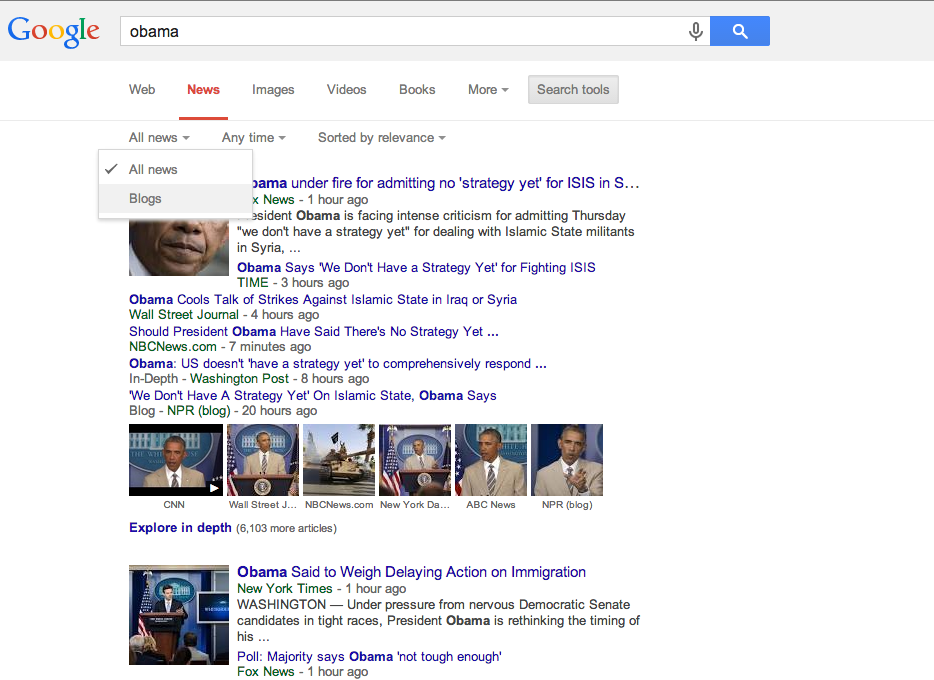Screen dimensions: 934x680
Task: Click the NPR (blog) thumbnail
Action: [x=567, y=460]
